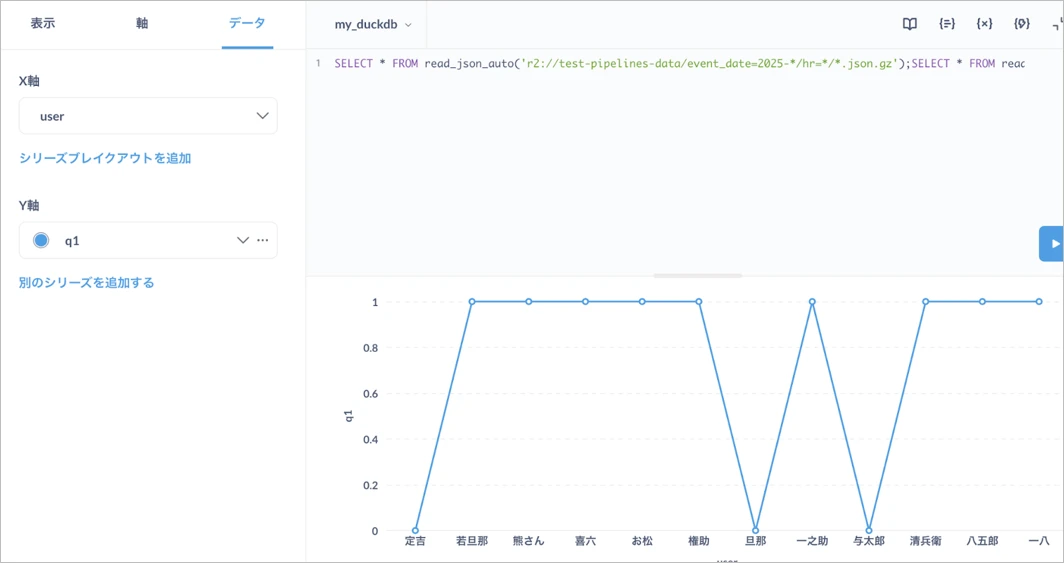Open the Y軸 q1 column dropdown chevron
Screen dimensions: 1064x563
pos(242,241)
